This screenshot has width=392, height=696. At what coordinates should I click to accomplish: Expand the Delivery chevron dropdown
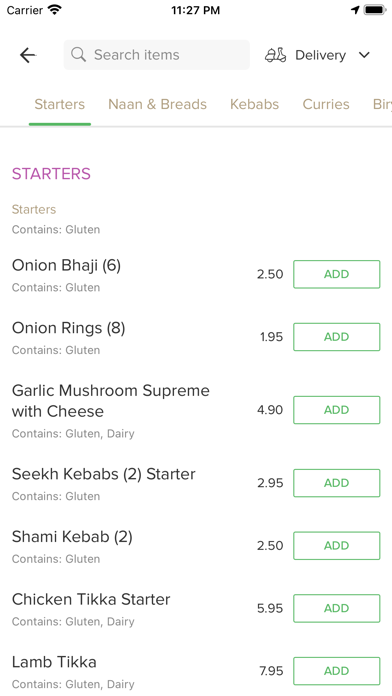pos(364,55)
